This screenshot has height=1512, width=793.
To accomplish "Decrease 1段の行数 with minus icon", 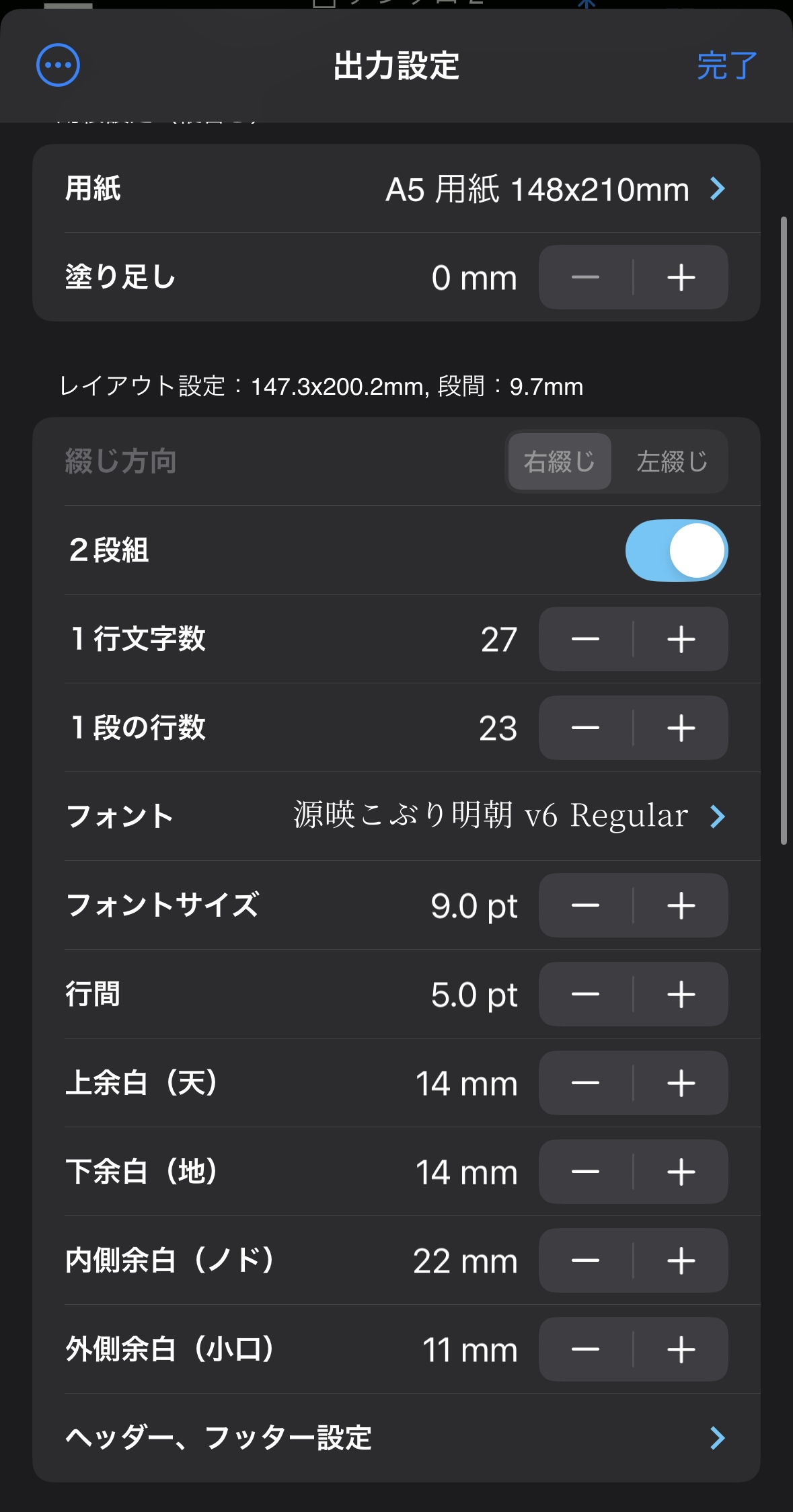I will (x=585, y=728).
